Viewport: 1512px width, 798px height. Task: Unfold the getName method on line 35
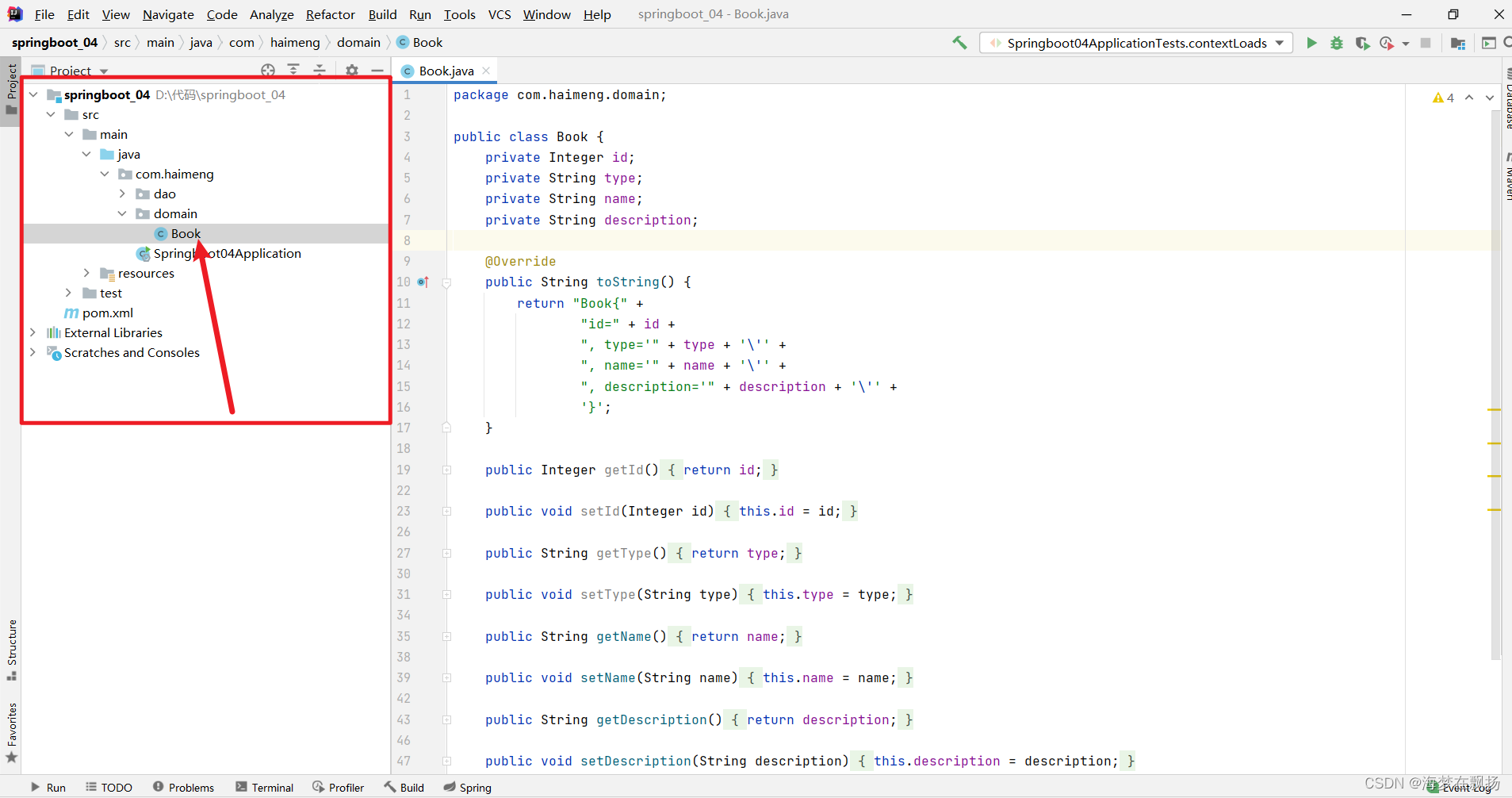446,636
